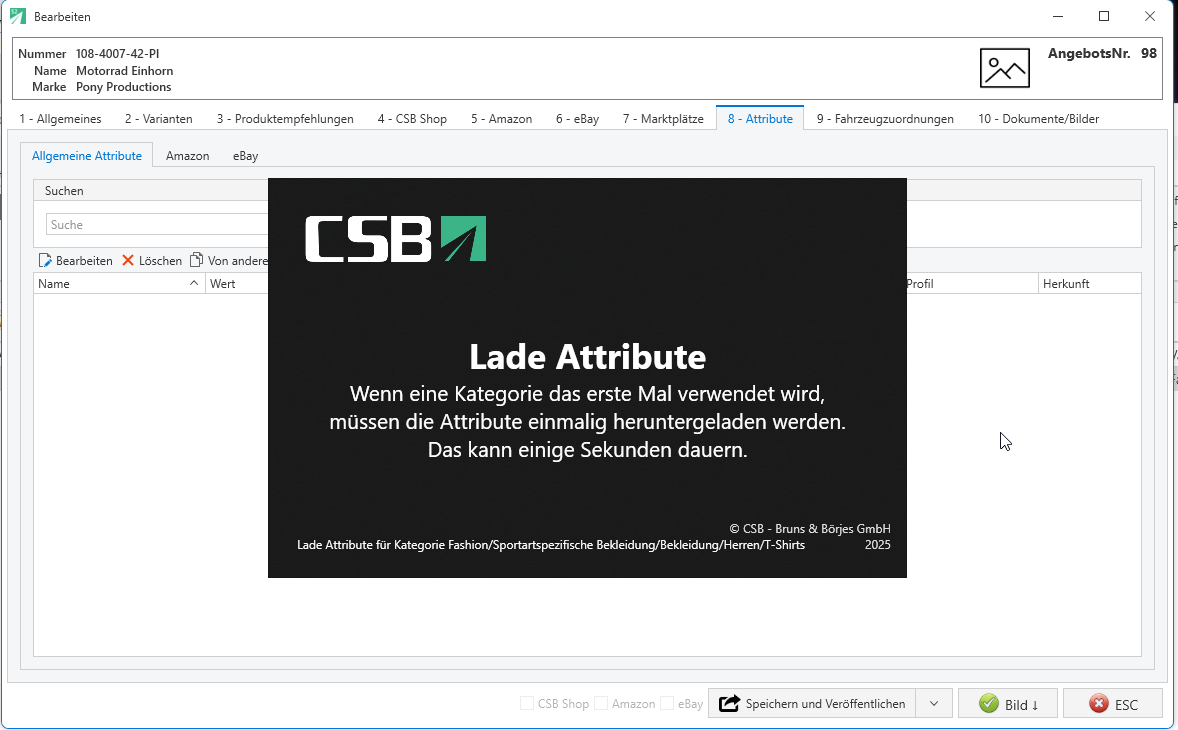
Task: Click the share icon on Speichern und Veröffentlichen
Action: [x=729, y=704]
